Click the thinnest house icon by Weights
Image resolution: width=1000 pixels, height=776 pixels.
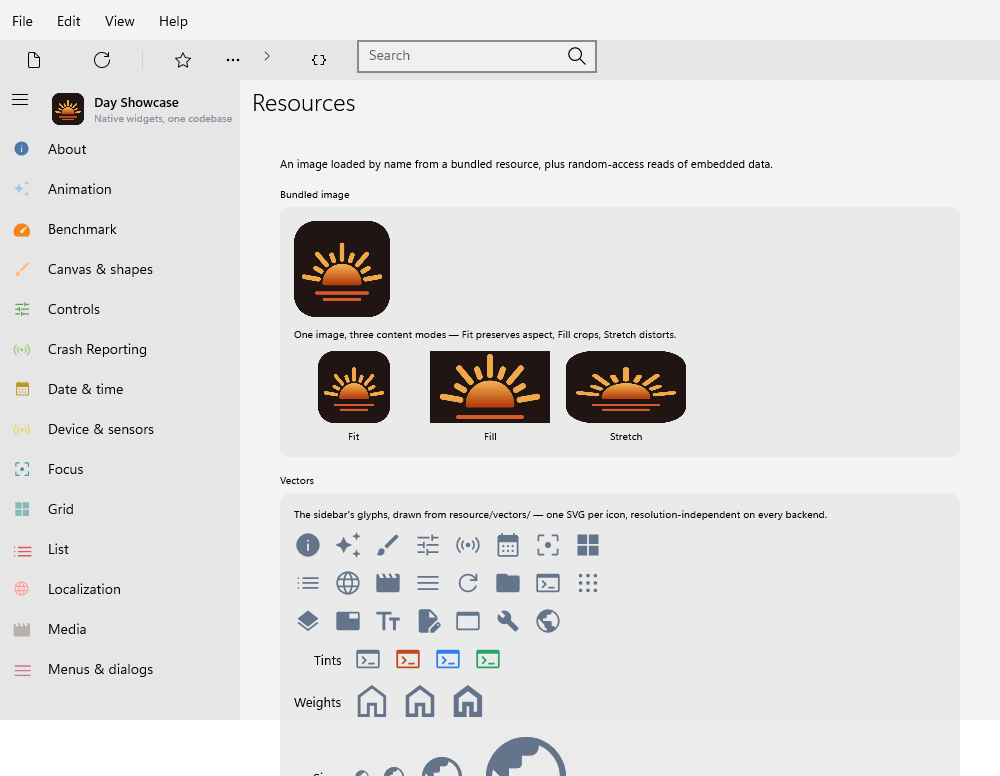[372, 701]
